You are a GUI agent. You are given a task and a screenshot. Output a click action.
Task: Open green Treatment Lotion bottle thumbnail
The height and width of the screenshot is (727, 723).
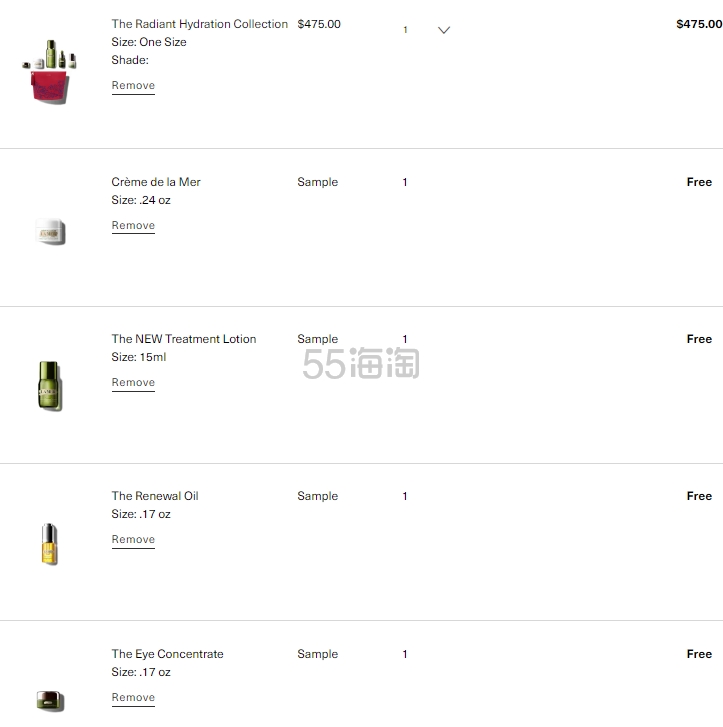(50, 386)
